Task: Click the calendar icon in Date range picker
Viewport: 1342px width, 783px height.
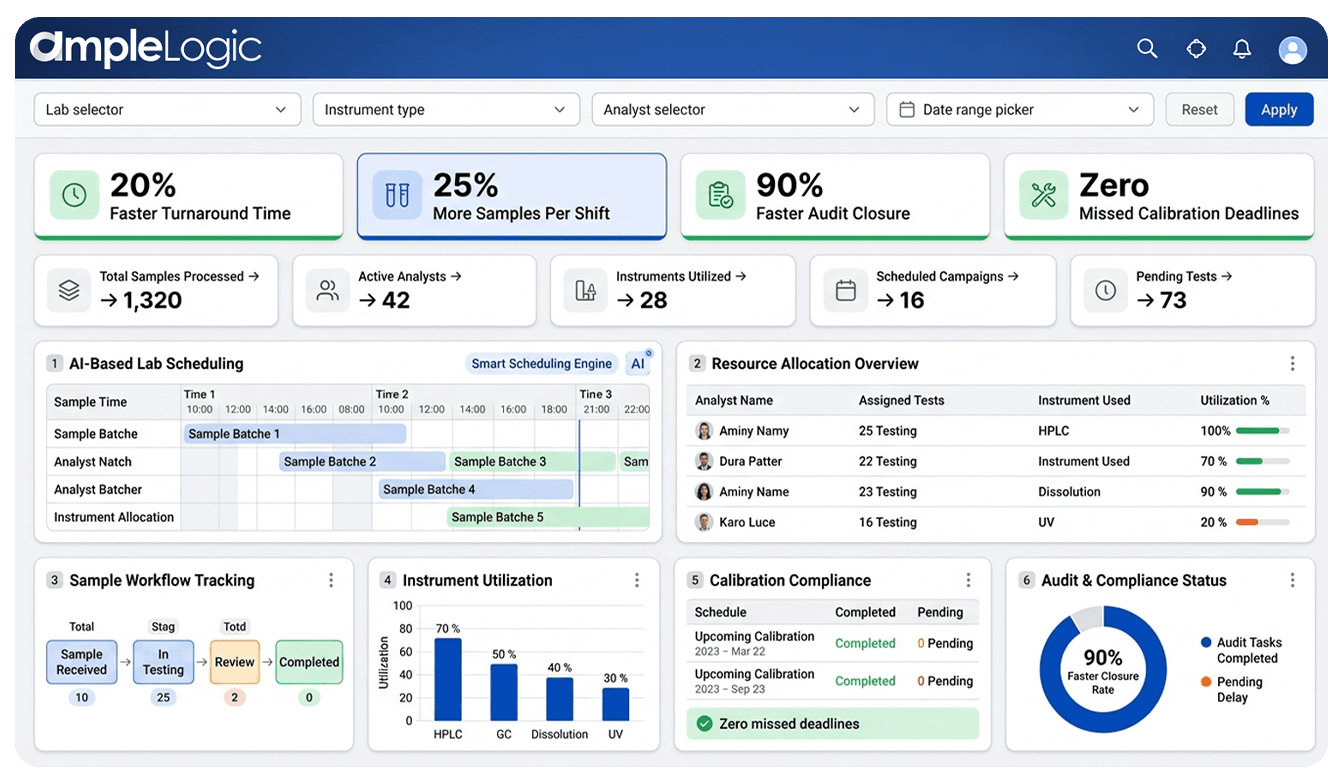Action: click(x=907, y=110)
